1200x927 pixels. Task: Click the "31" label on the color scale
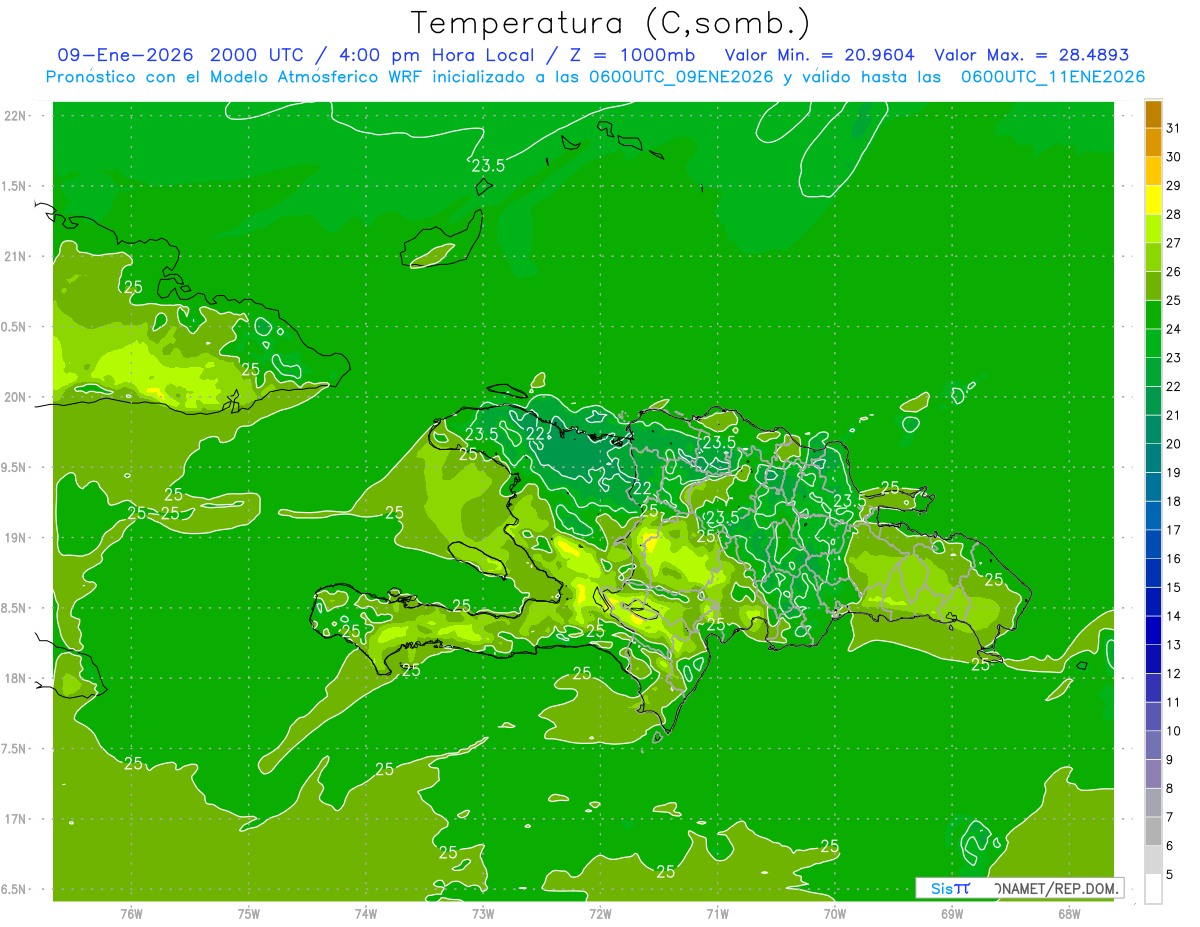point(1173,128)
